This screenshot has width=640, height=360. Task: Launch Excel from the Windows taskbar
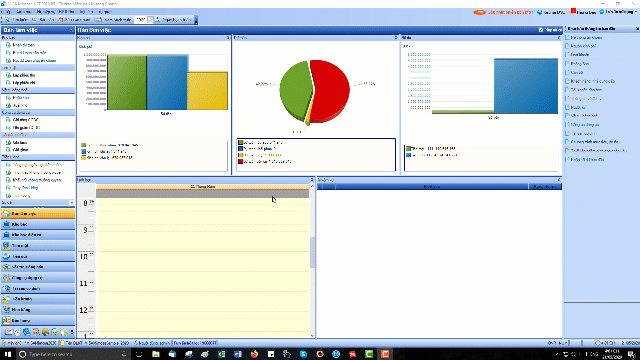click(x=221, y=354)
